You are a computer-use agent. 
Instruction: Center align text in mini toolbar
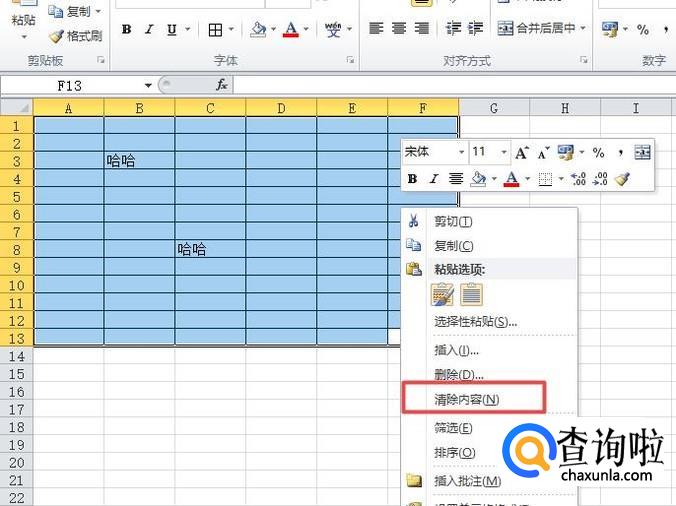click(456, 178)
